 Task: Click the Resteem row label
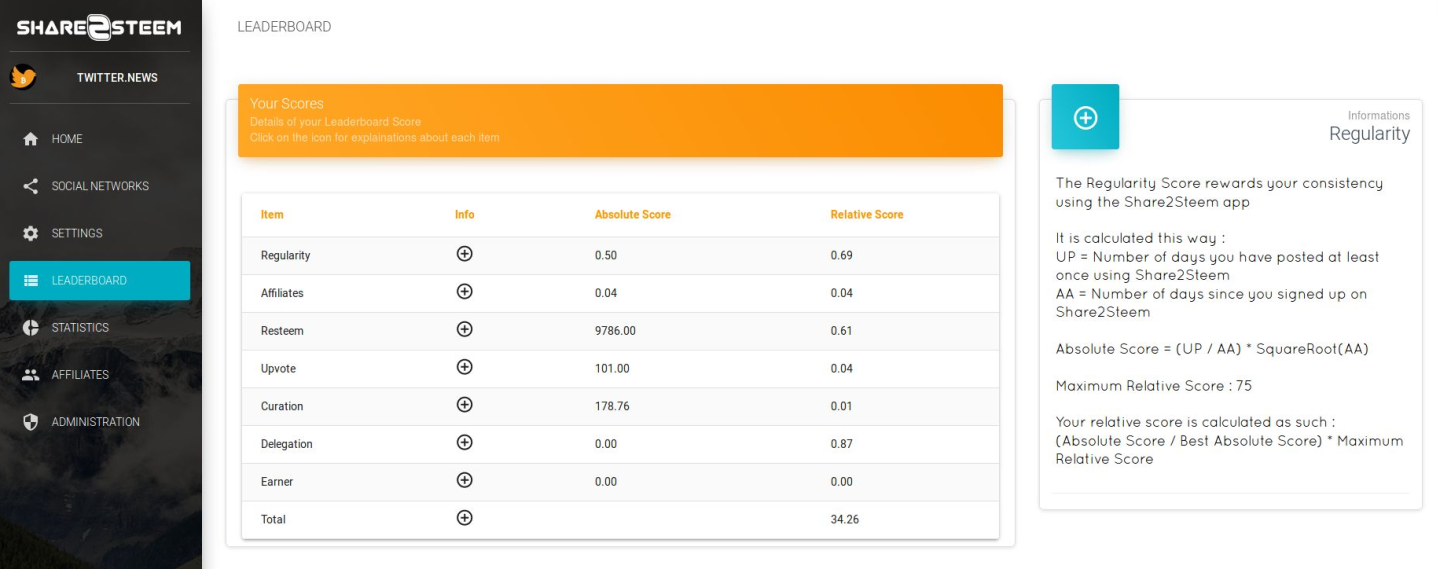click(282, 331)
